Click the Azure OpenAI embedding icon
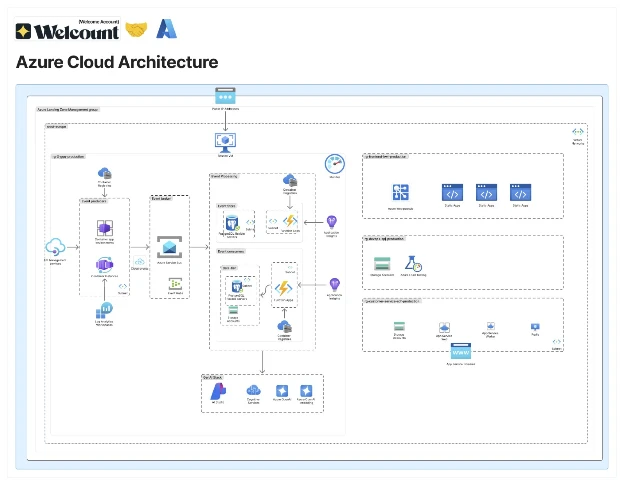 pos(306,391)
